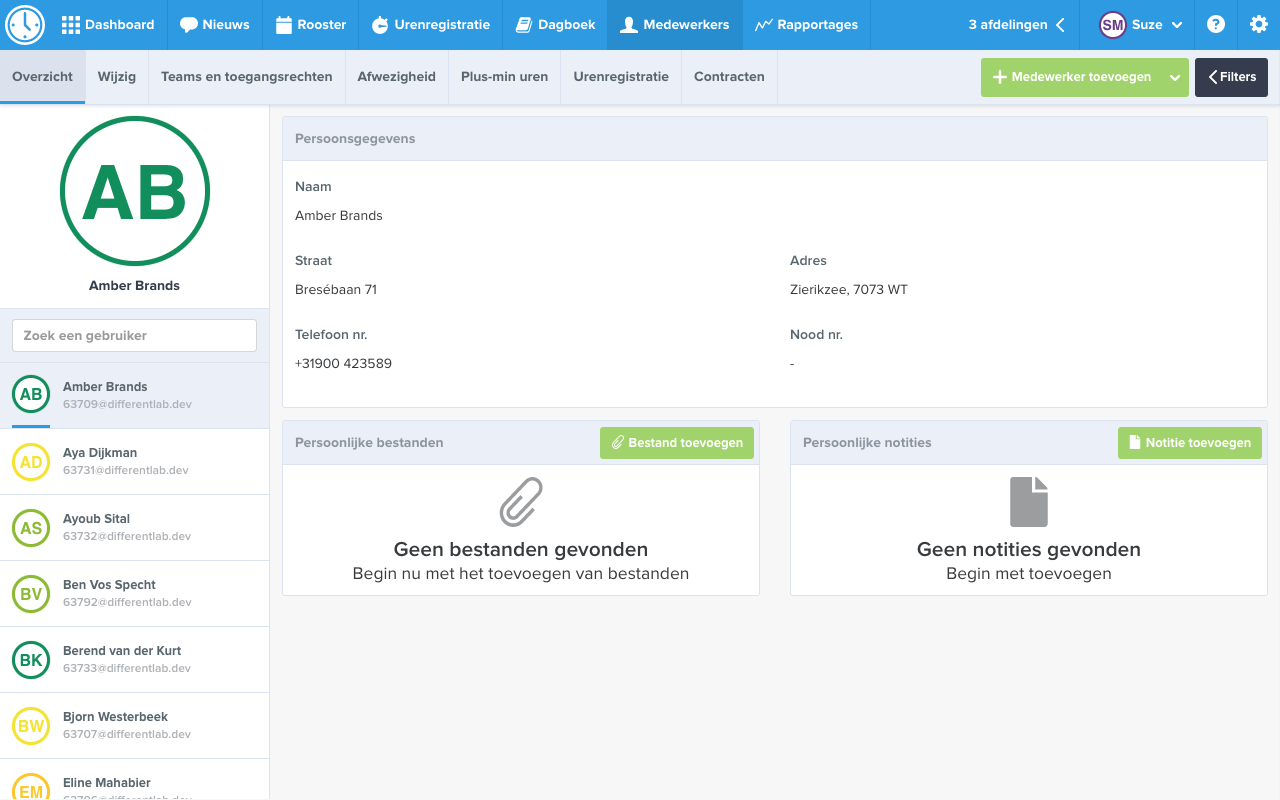Open the Teams en toegangsrechten tab

(x=247, y=77)
